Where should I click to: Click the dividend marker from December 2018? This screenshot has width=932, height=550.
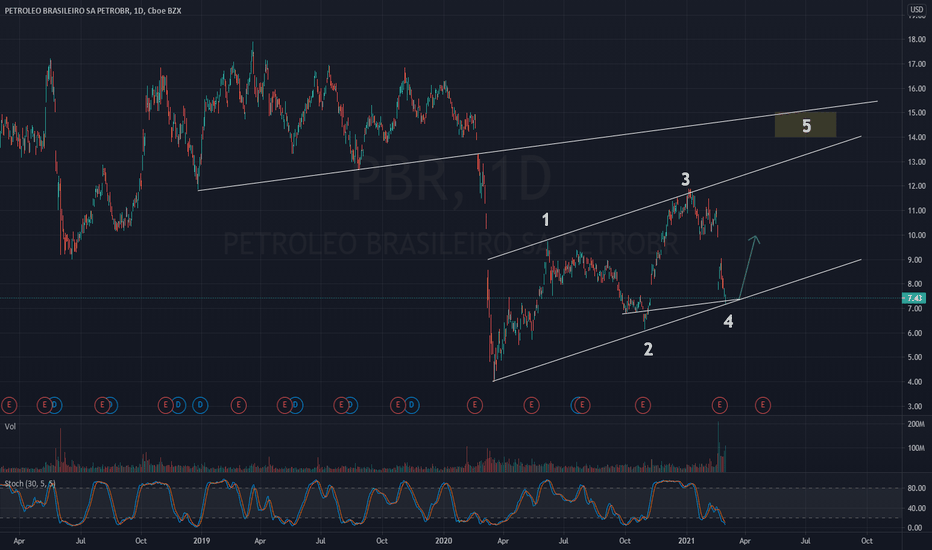178,406
